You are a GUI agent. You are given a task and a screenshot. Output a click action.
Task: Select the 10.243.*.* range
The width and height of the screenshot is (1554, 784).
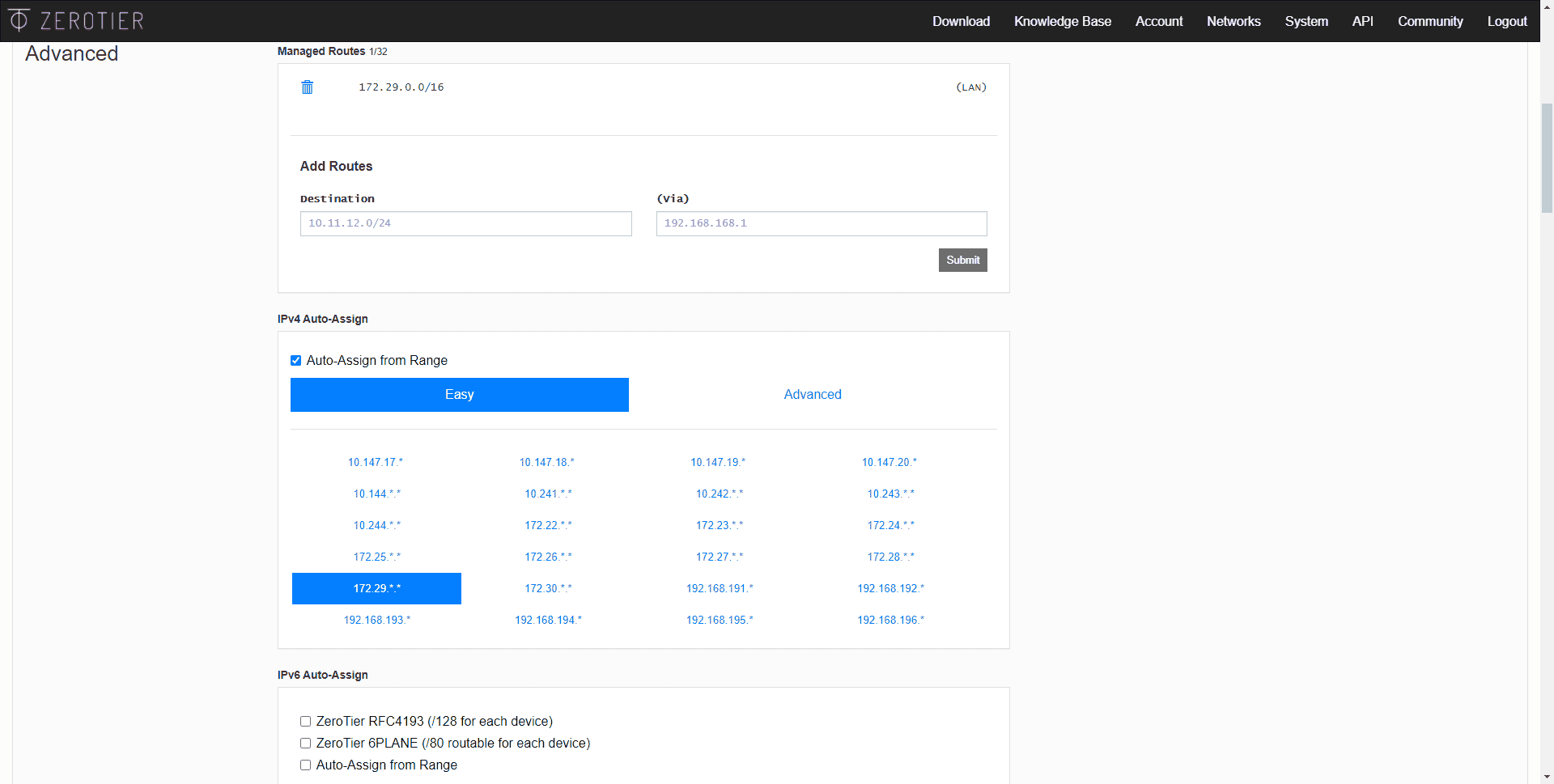(891, 494)
